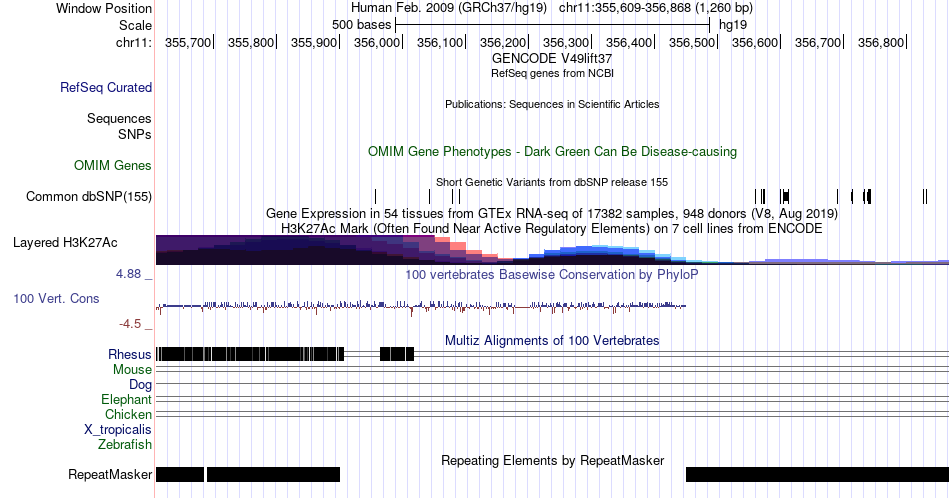Click the RefSeq Curated track label
This screenshot has height=498, width=950.
coord(105,87)
